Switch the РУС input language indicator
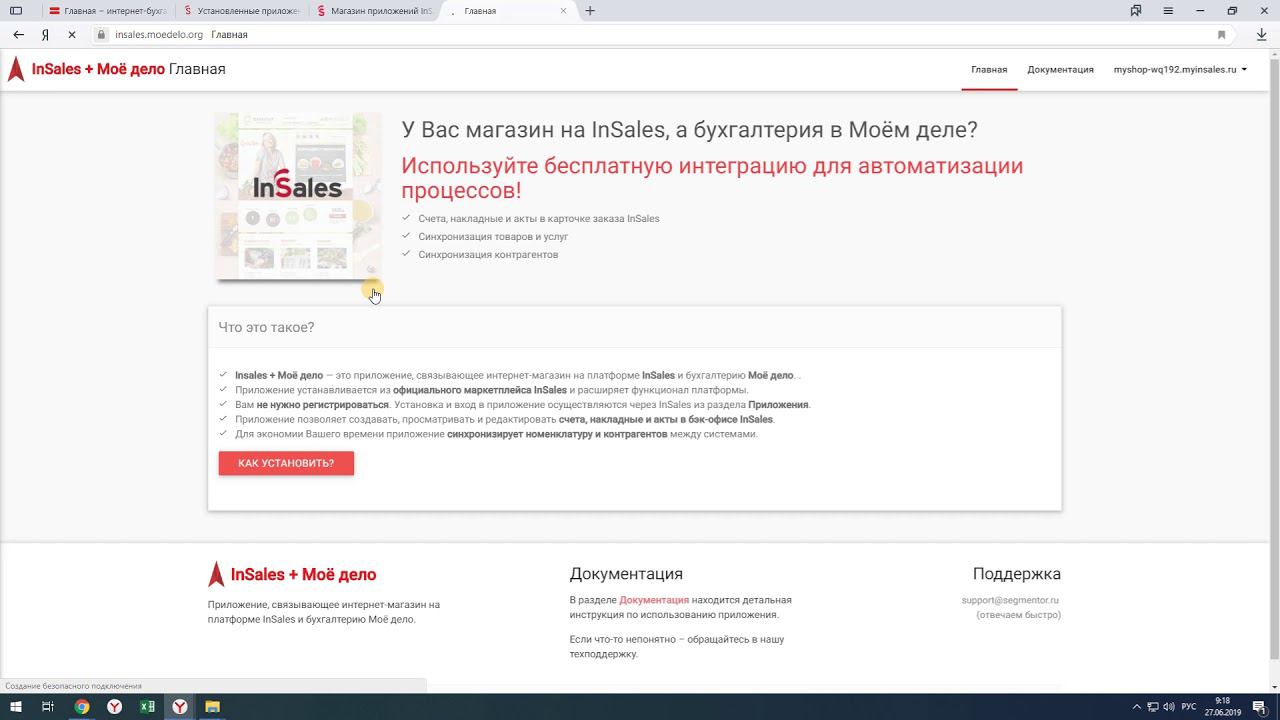Image resolution: width=1280 pixels, height=720 pixels. tap(1189, 707)
